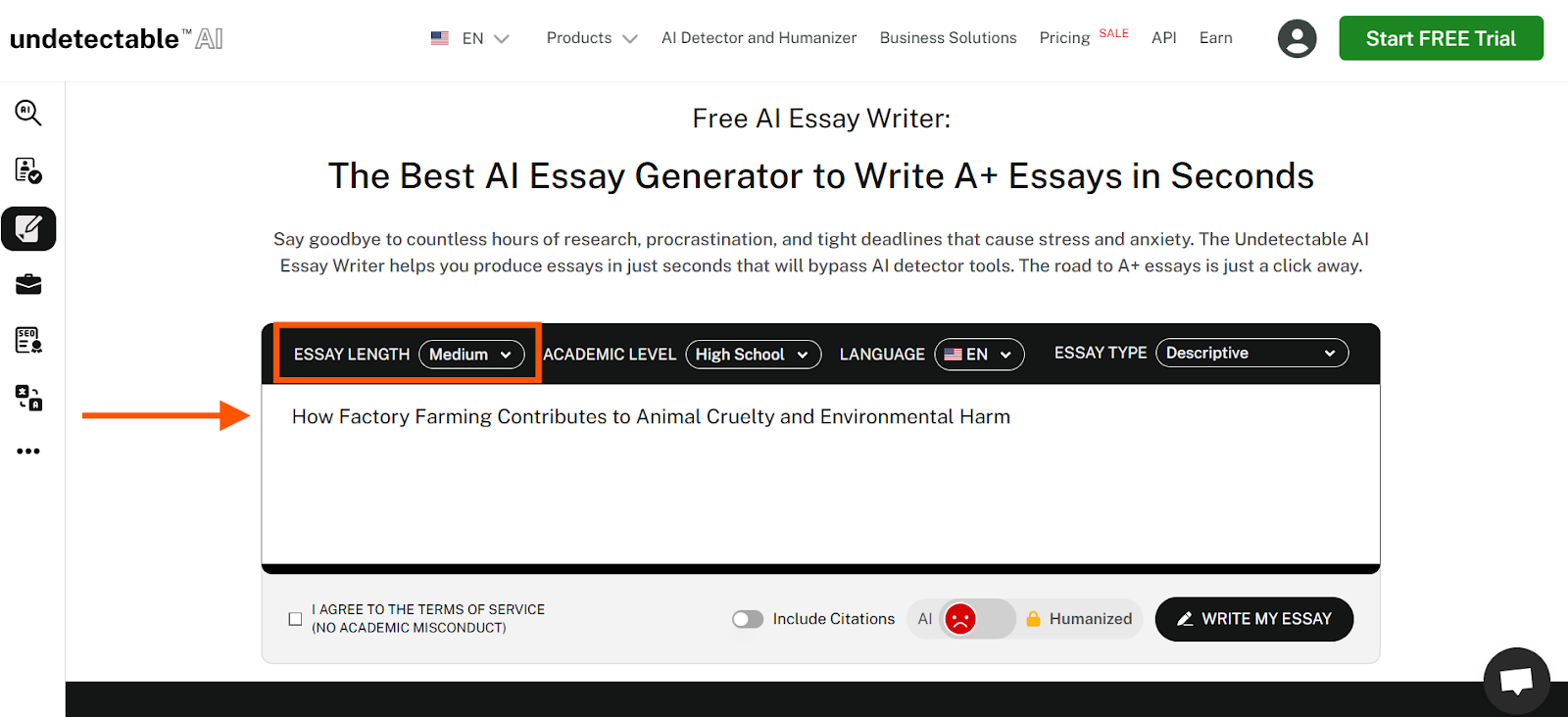Click Start FREE Trial button

click(x=1441, y=38)
